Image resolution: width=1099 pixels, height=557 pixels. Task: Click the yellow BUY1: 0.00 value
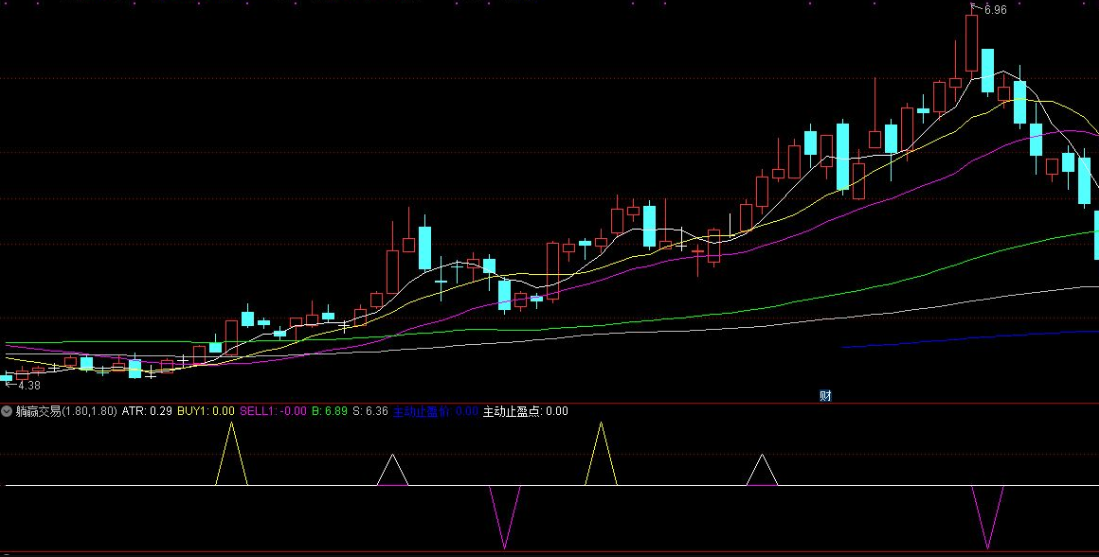[205, 411]
